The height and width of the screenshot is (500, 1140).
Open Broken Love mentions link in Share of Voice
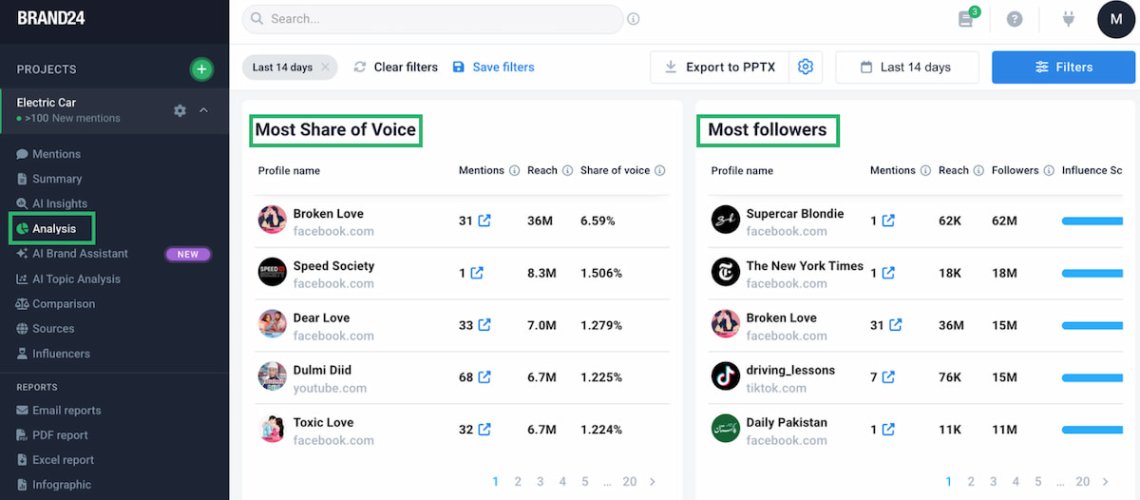click(484, 220)
